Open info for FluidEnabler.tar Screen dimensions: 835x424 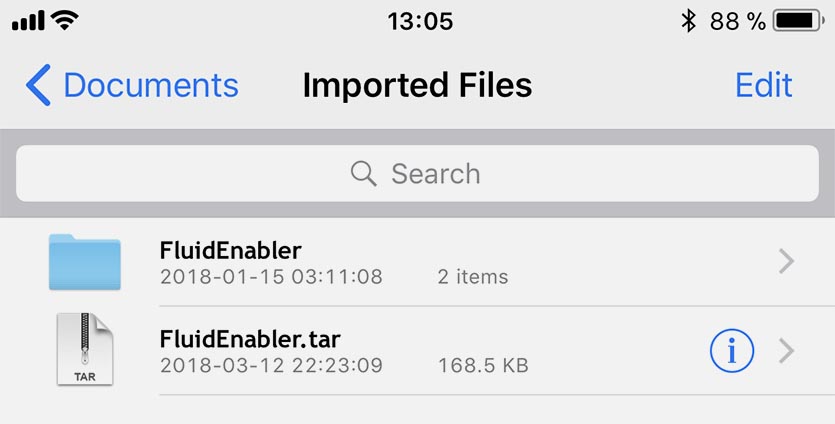click(731, 350)
